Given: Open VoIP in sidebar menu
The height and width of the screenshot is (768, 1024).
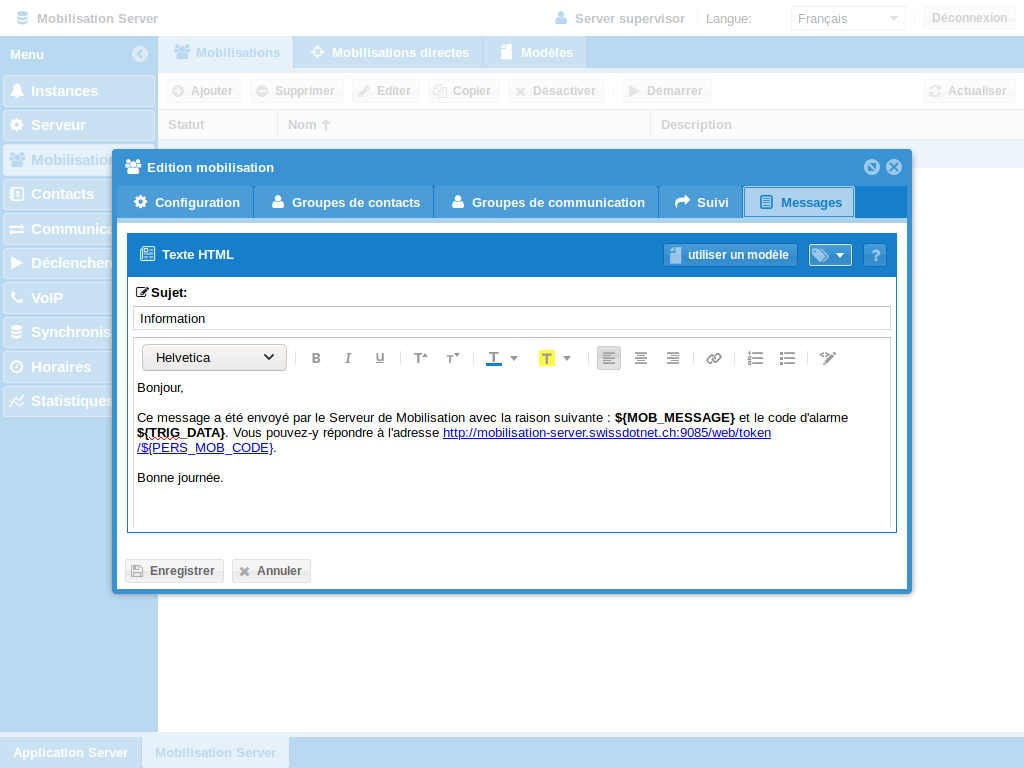Looking at the screenshot, I should click(58, 298).
